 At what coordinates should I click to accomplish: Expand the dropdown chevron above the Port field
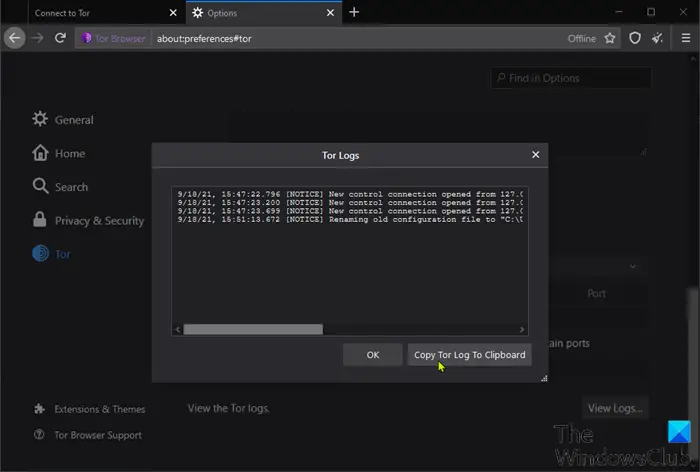pyautogui.click(x=633, y=267)
